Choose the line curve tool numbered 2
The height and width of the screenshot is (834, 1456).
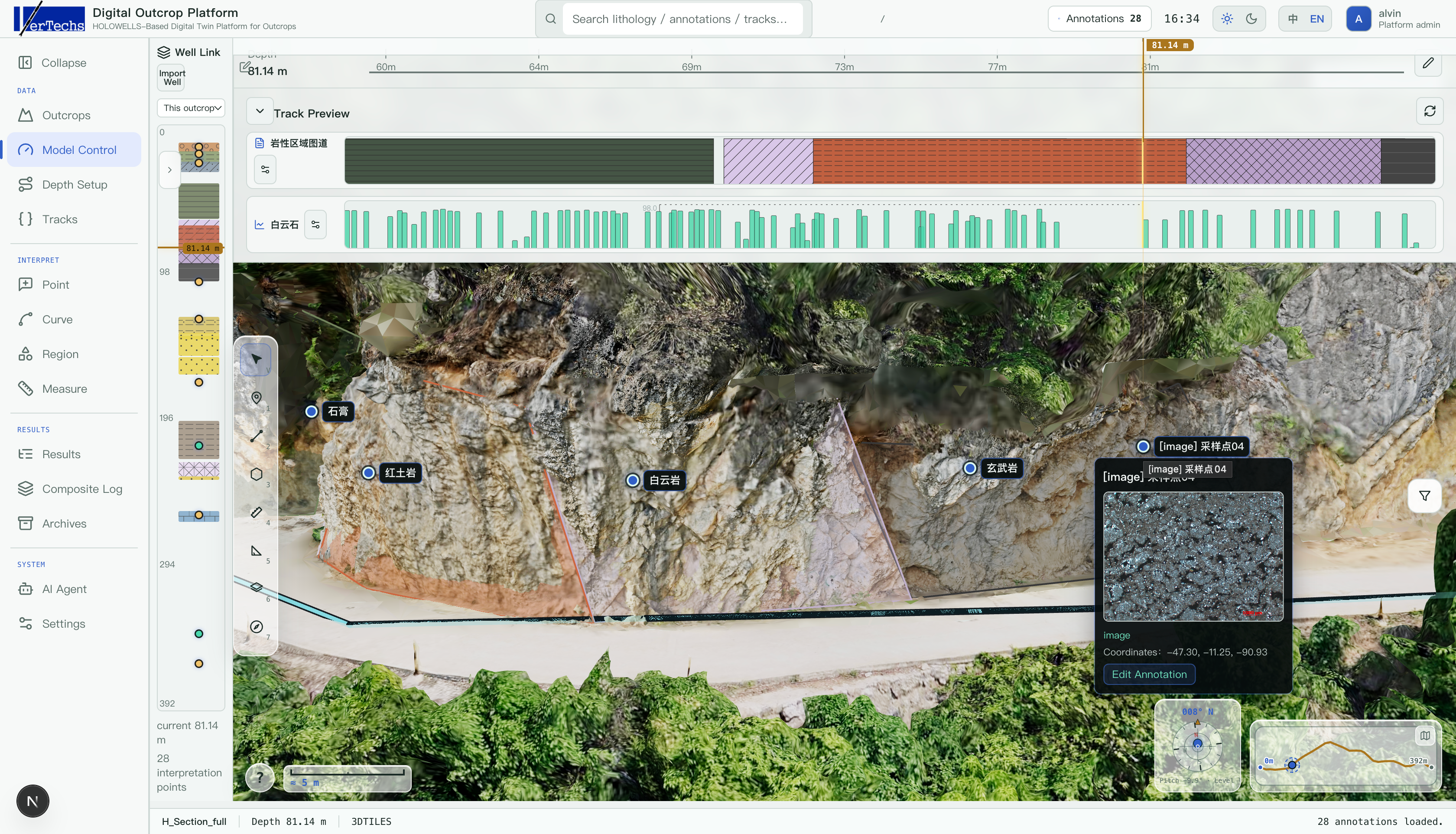[x=256, y=436]
